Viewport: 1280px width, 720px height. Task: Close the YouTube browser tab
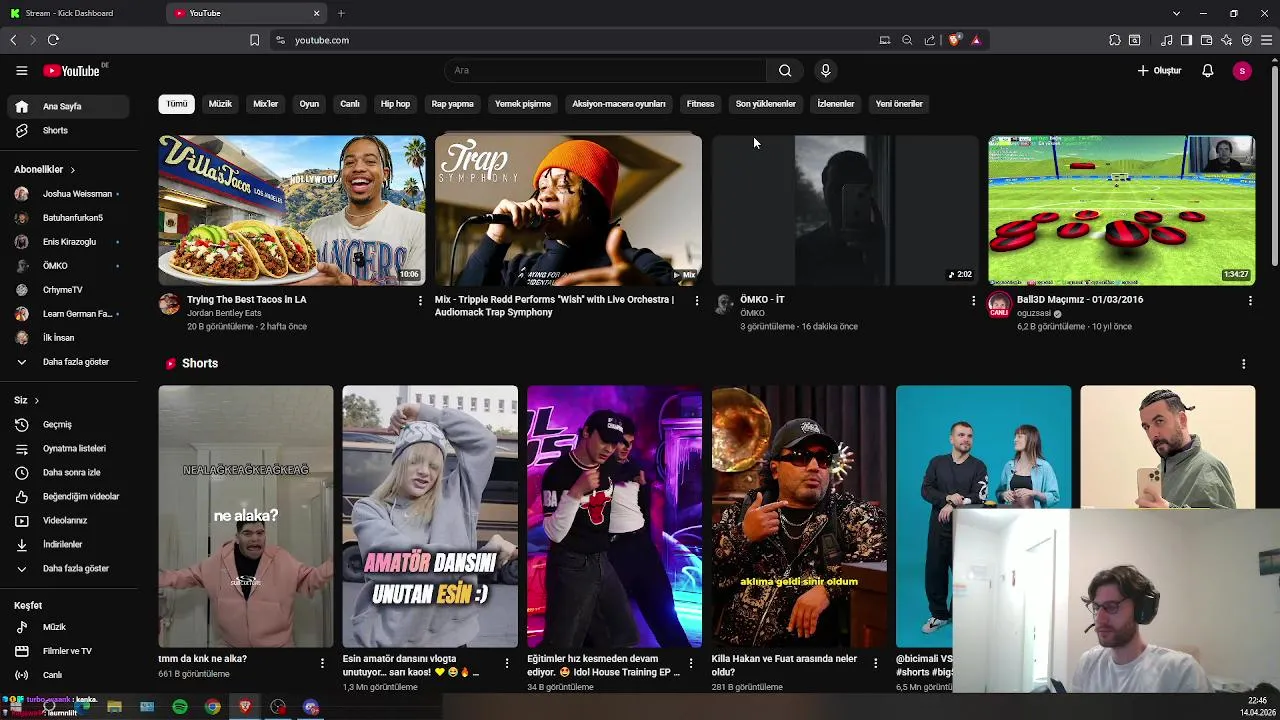tap(317, 13)
